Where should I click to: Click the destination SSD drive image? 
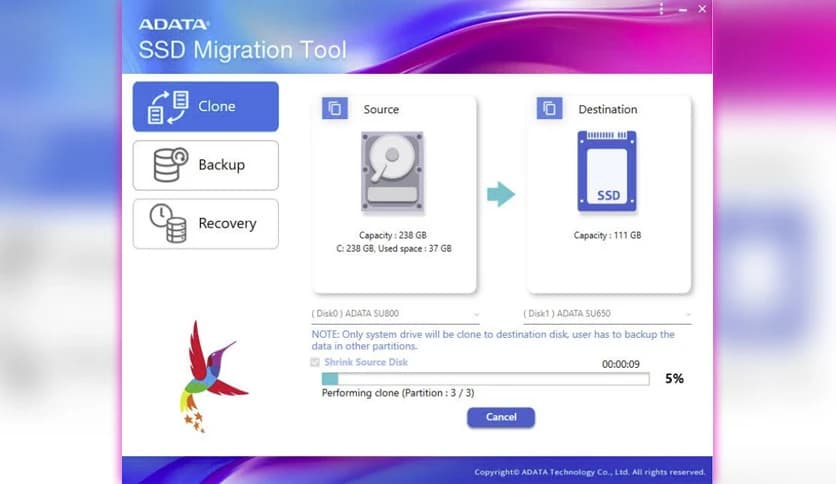[607, 171]
